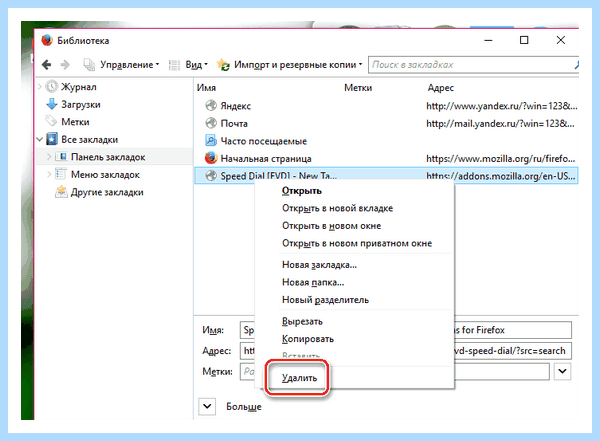The width and height of the screenshot is (600, 441).
Task: Select Загрузки in the sidebar
Action: (x=81, y=105)
